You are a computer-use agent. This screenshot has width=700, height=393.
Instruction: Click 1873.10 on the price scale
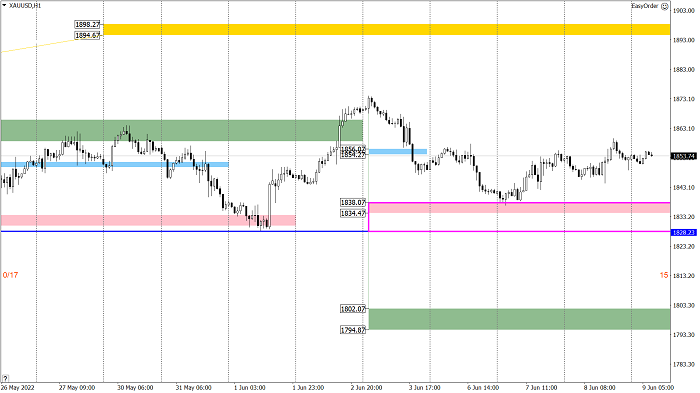684,99
